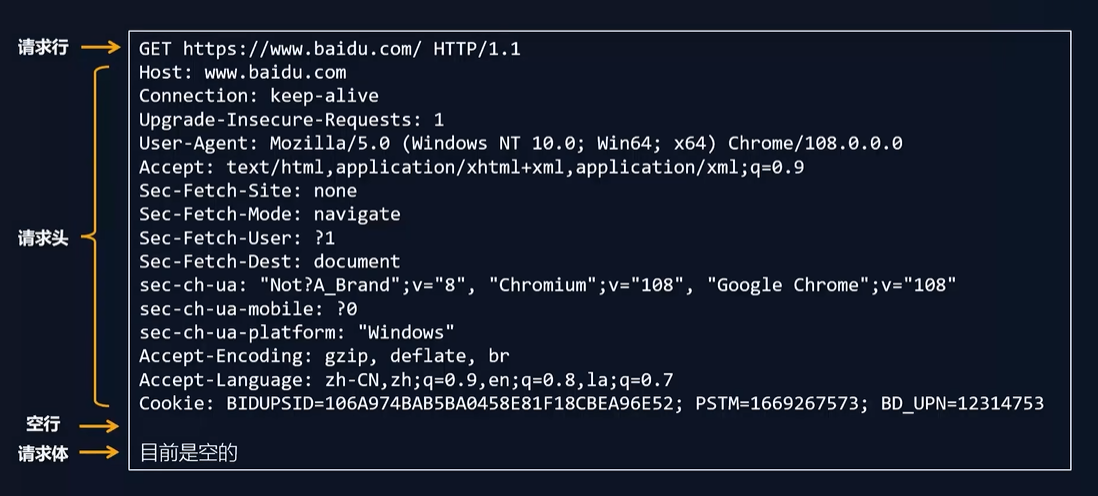Viewport: 1098px width, 496px height.
Task: Click the Sec-Fetch-Mode: navigate line
Action: point(270,214)
